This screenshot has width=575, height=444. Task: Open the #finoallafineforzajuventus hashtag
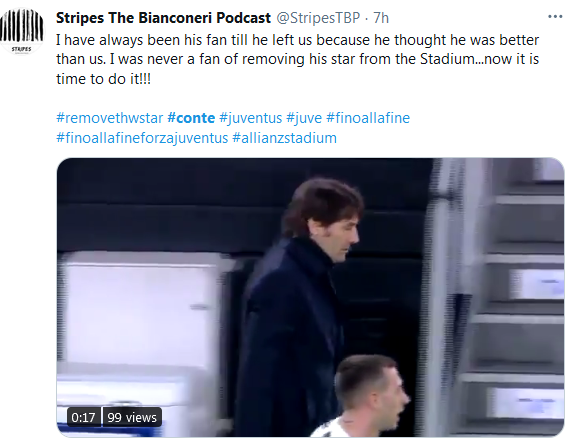[x=142, y=138]
